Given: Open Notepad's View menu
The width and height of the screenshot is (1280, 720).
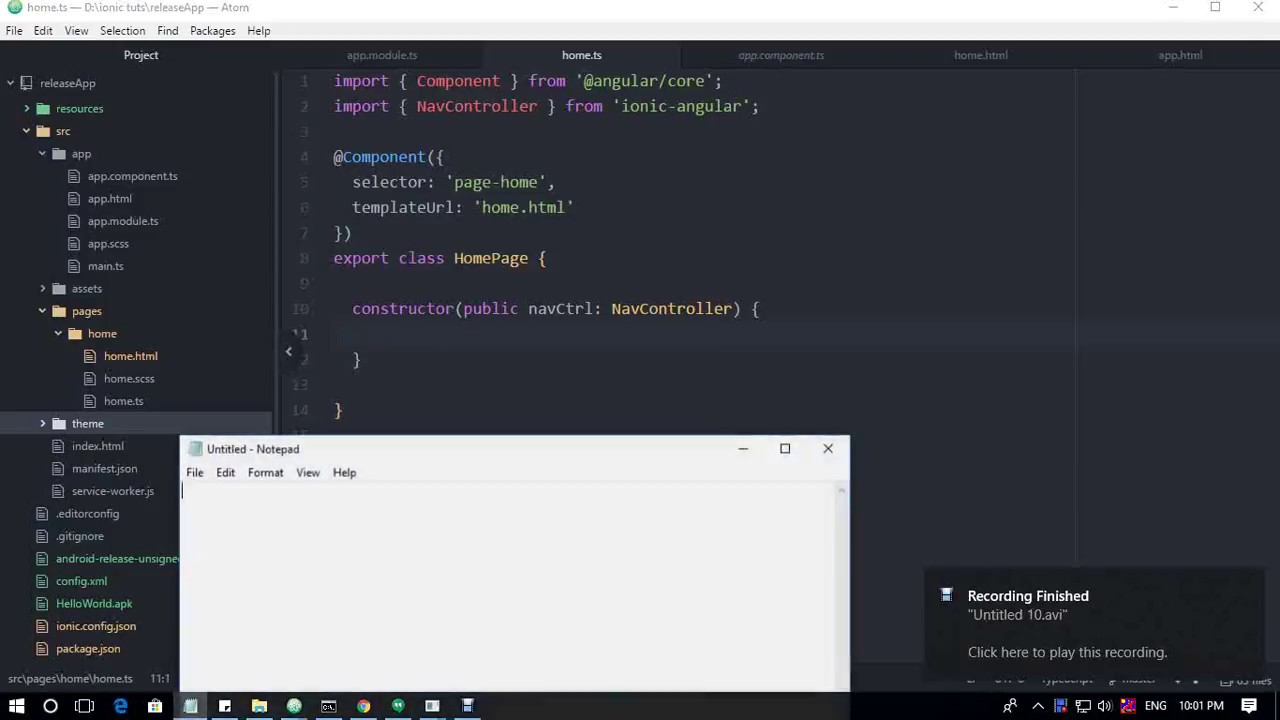Looking at the screenshot, I should [307, 473].
